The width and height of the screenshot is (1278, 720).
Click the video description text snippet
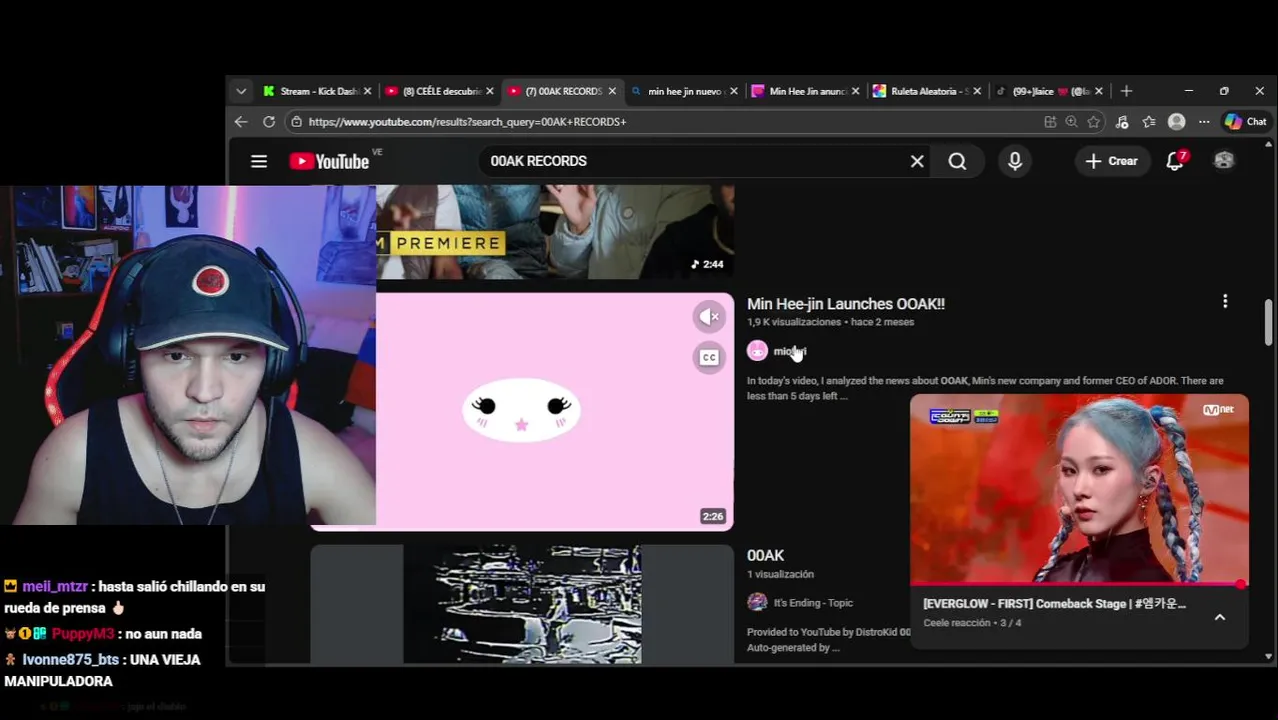[985, 388]
